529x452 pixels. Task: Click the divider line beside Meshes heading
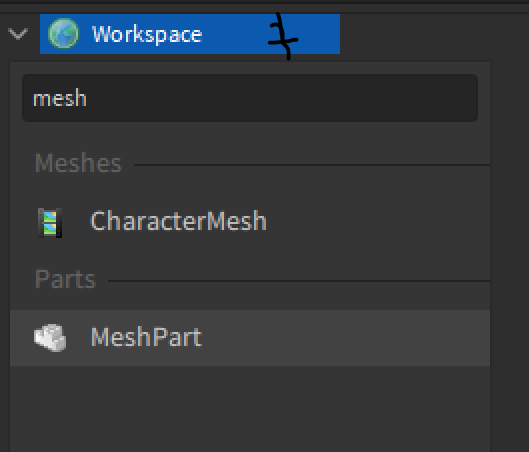coord(312,165)
